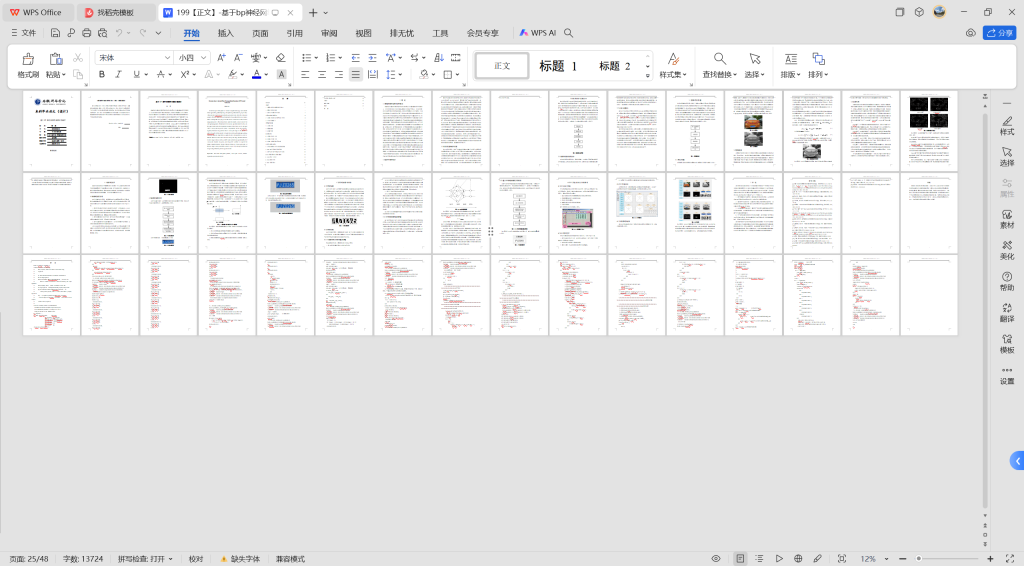Click the zoom slider handle
1024x566 pixels.
pyautogui.click(x=918, y=559)
